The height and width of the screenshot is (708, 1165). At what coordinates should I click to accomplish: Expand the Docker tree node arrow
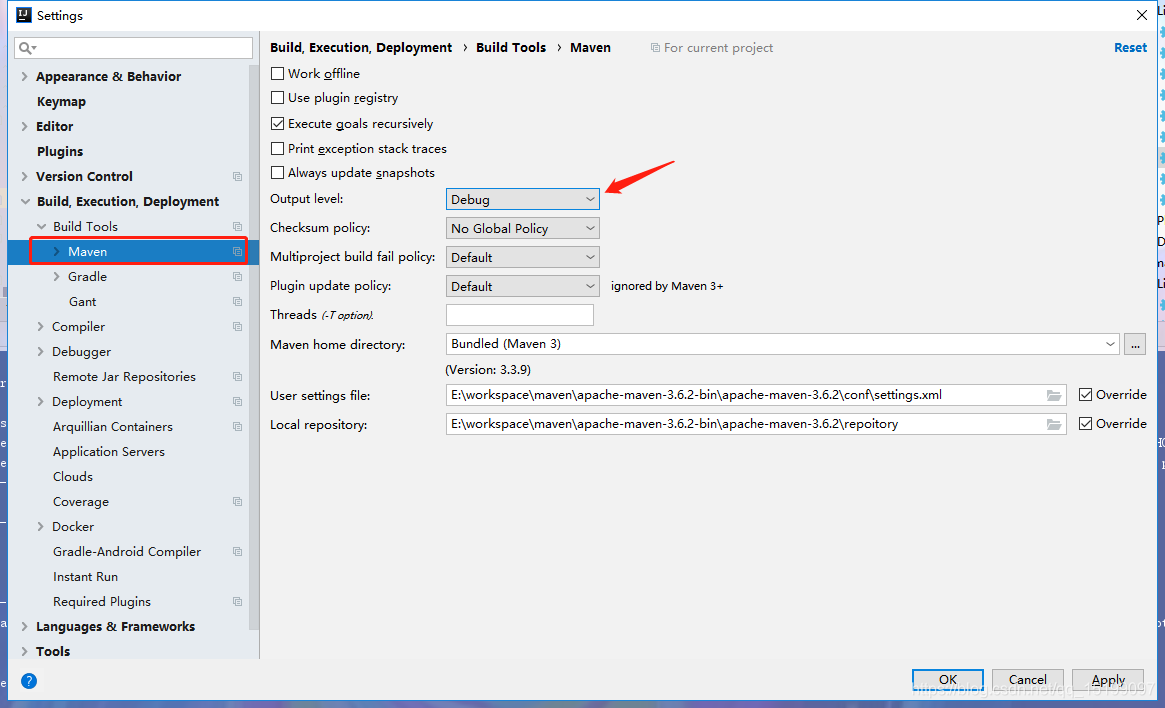tap(41, 527)
